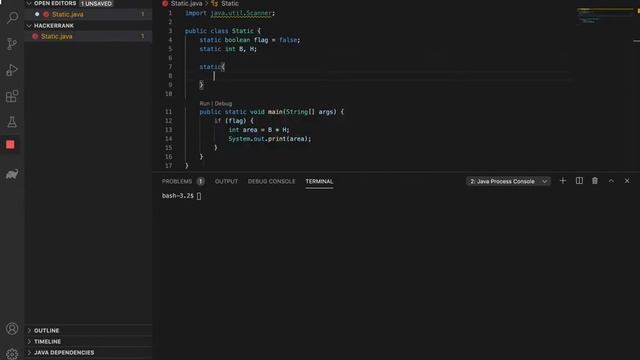Click the minimap code overview
The height and width of the screenshot is (360, 640).
click(x=606, y=16)
